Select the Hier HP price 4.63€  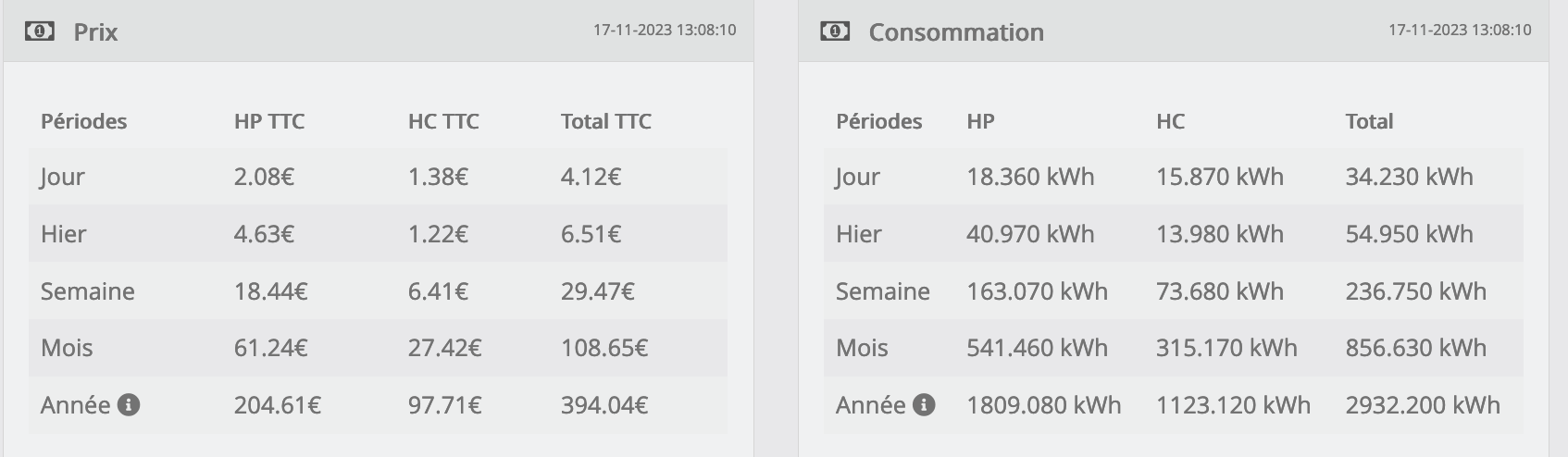[264, 234]
